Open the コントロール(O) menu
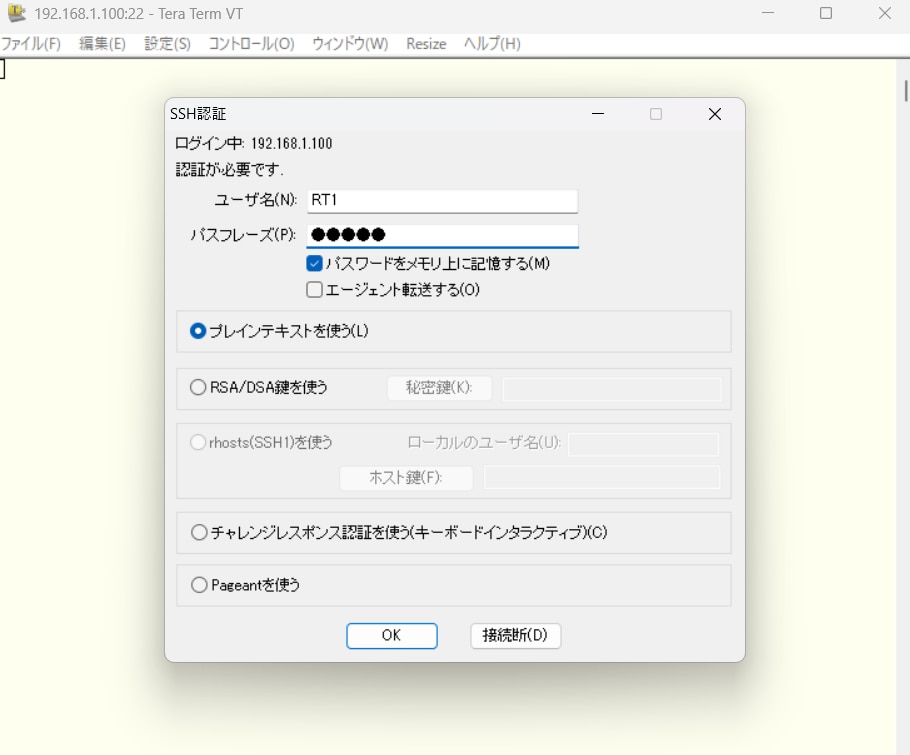The height and width of the screenshot is (755, 910). pyautogui.click(x=251, y=44)
